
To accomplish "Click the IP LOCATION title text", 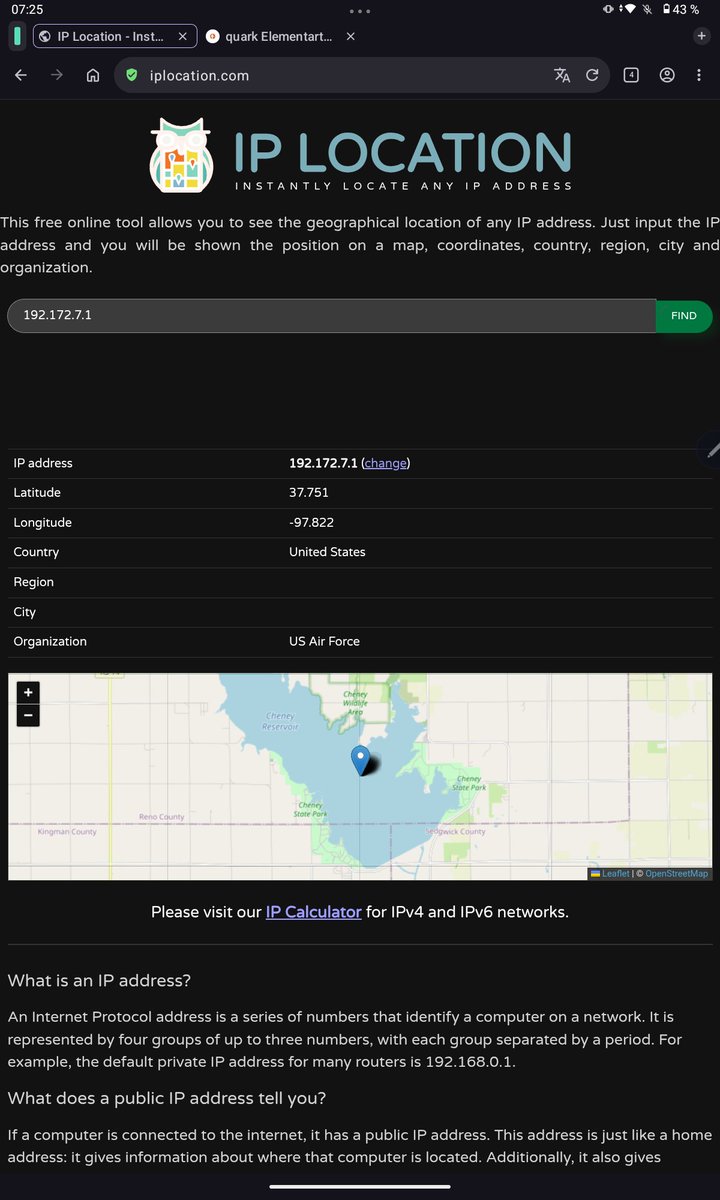I will tap(403, 152).
